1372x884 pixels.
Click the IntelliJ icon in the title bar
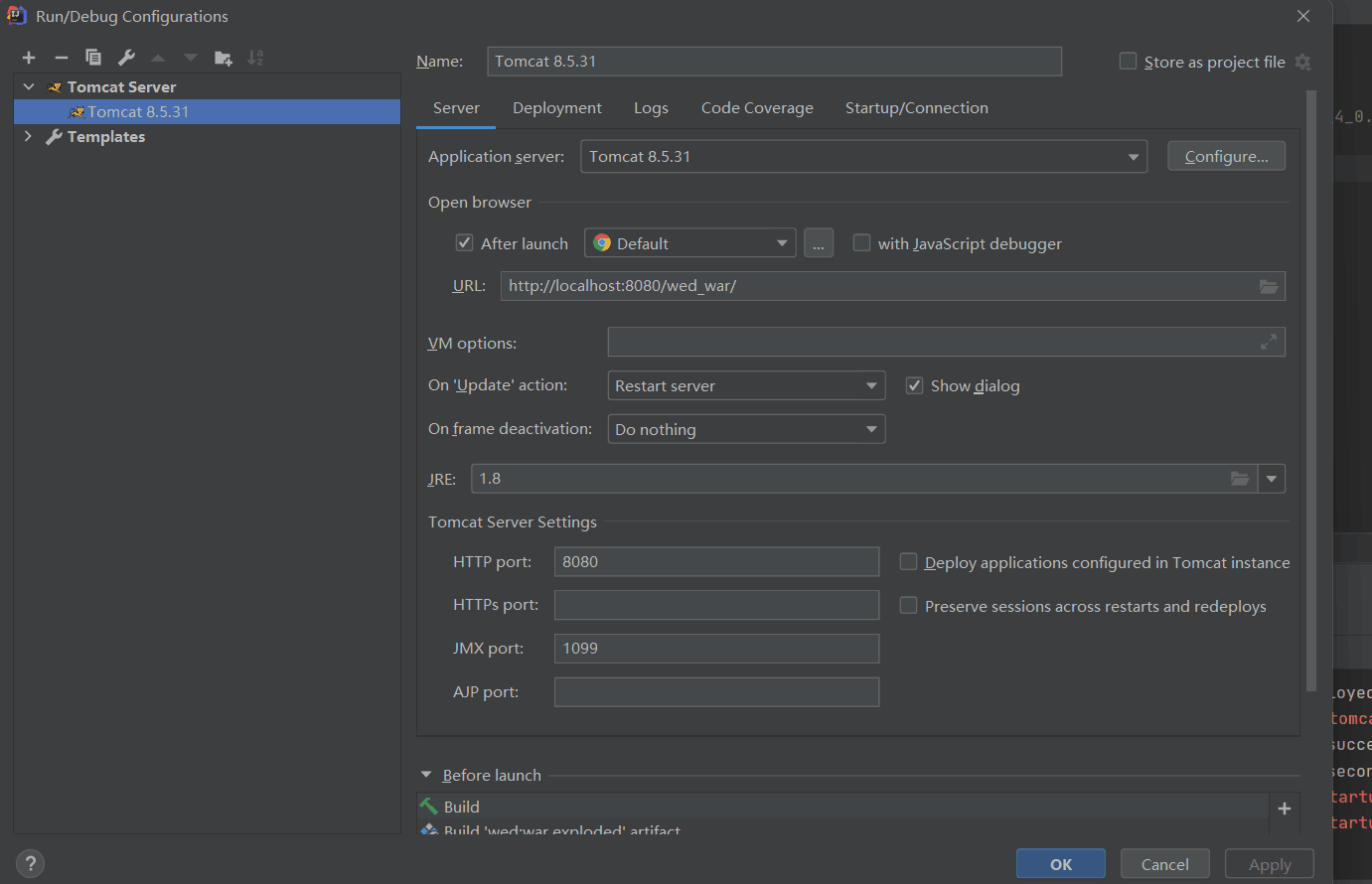click(x=17, y=16)
